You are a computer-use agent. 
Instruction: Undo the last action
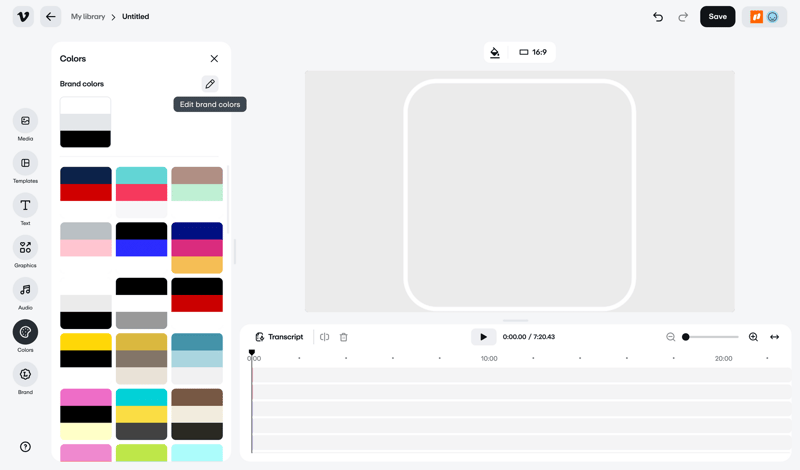(658, 17)
